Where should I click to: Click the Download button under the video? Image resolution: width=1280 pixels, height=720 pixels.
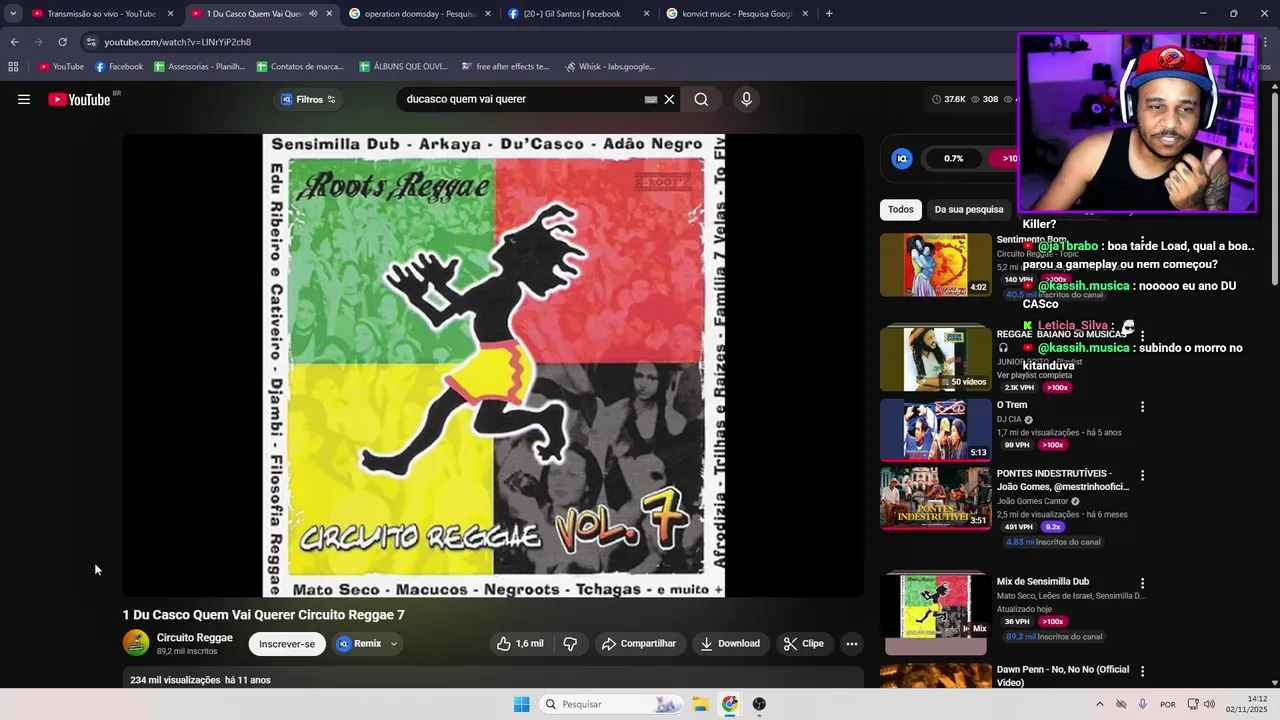click(x=730, y=644)
